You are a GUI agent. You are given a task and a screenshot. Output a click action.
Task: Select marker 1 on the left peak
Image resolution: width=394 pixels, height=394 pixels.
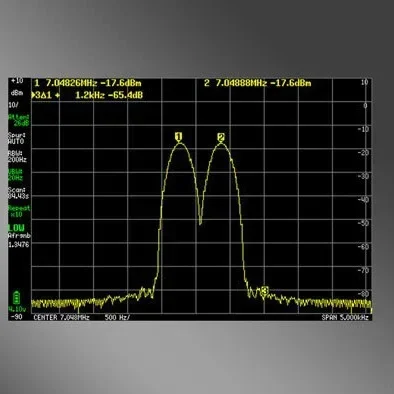(179, 137)
